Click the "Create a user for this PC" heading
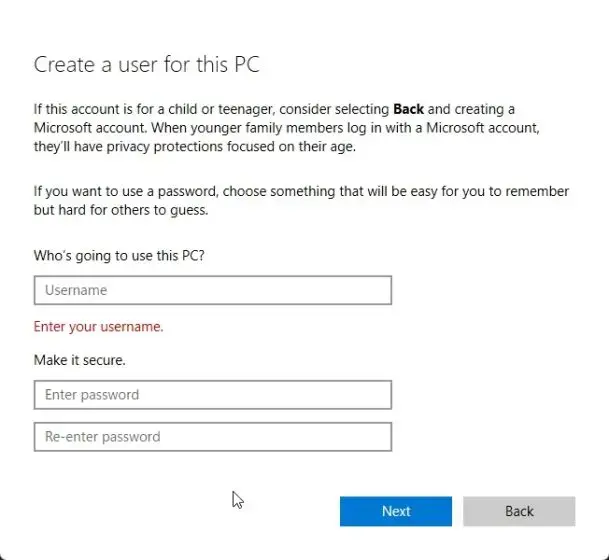The width and height of the screenshot is (609, 560). tap(147, 65)
